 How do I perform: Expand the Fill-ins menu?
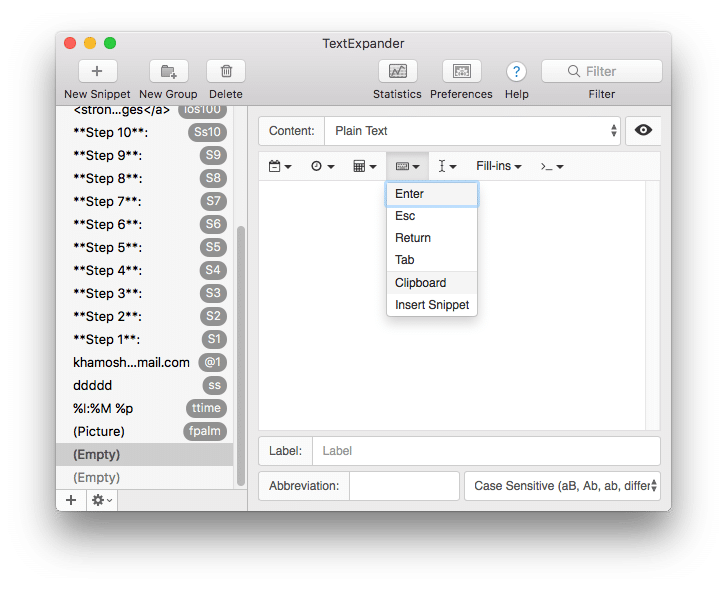[x=499, y=166]
